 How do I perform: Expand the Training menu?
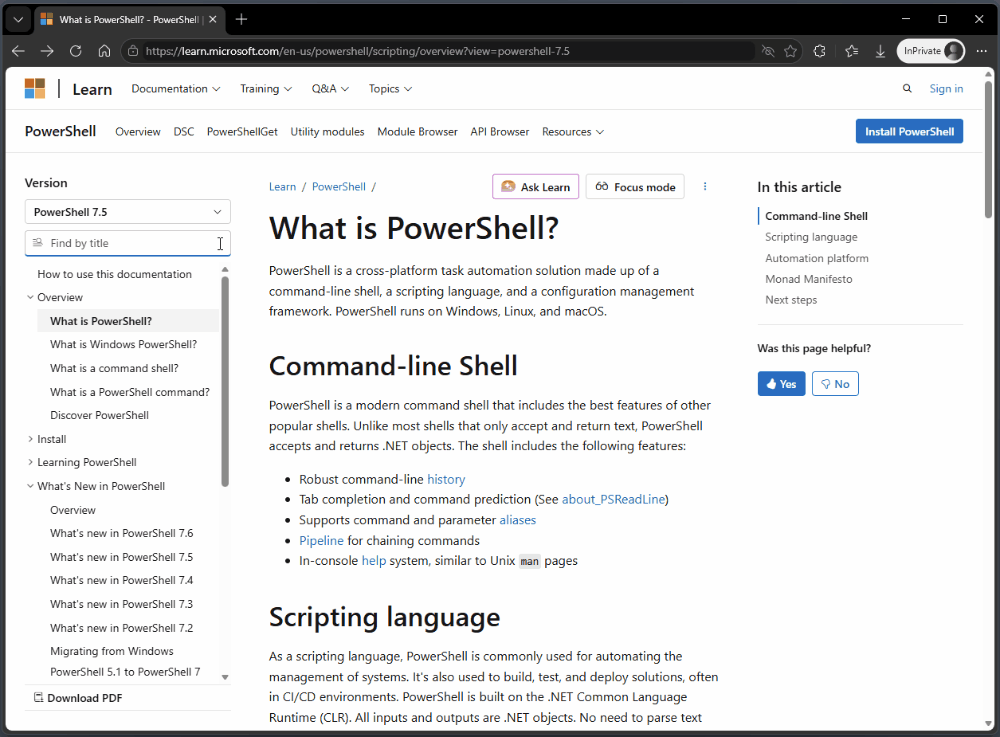pos(266,89)
